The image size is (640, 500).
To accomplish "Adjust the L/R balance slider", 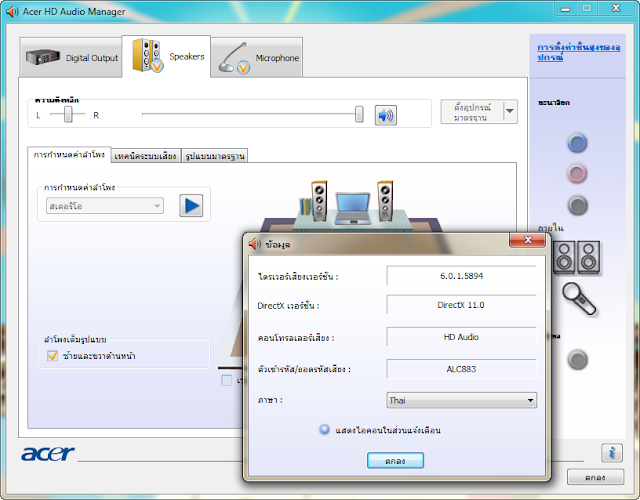I will [68, 114].
